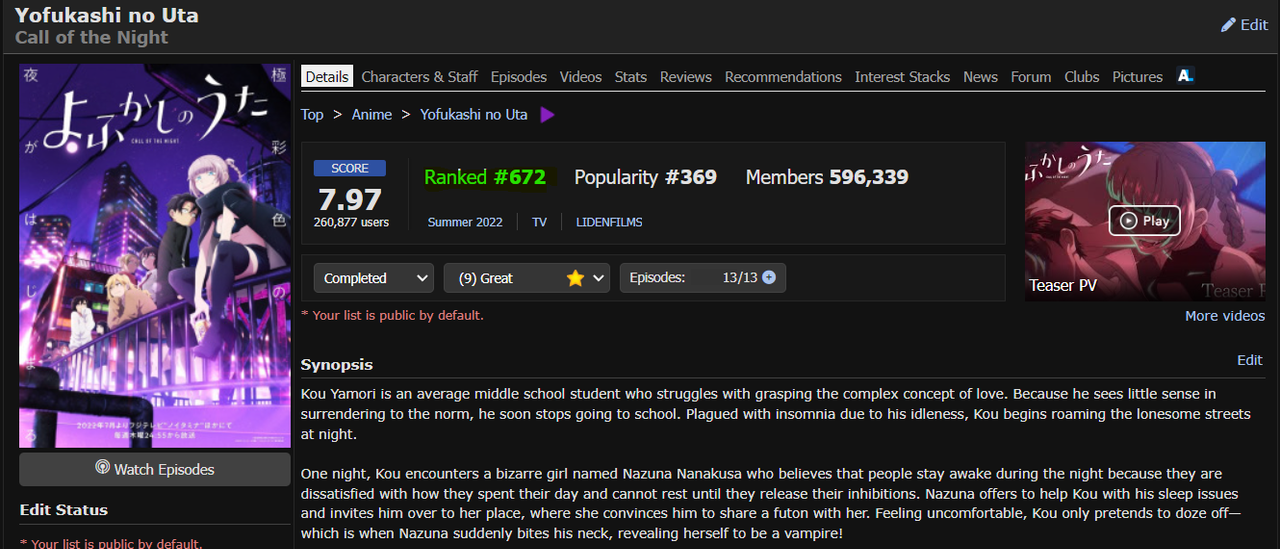
Task: Open the Recommendations tab
Action: pos(783,77)
